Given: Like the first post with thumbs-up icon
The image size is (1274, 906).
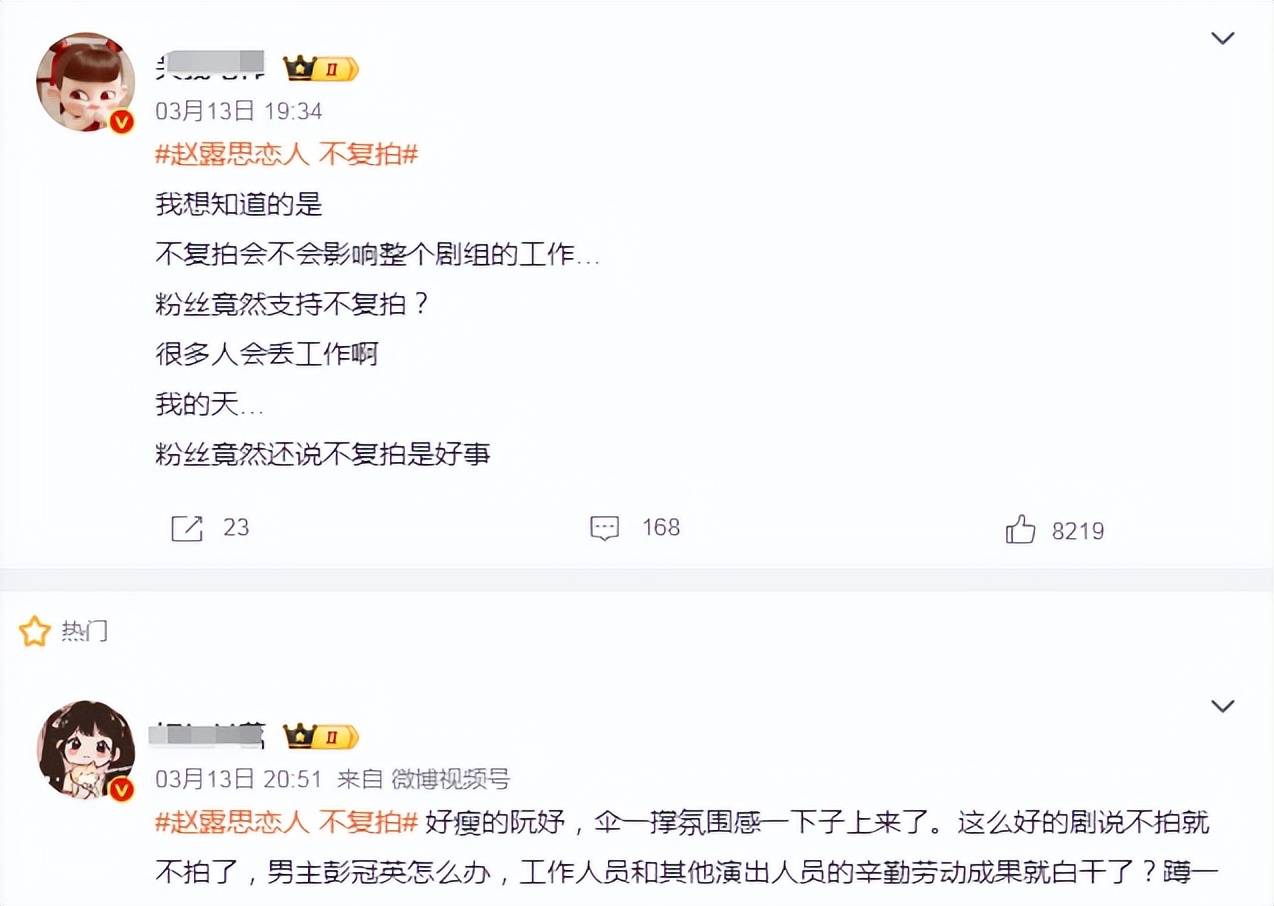Looking at the screenshot, I should pos(1021,529).
